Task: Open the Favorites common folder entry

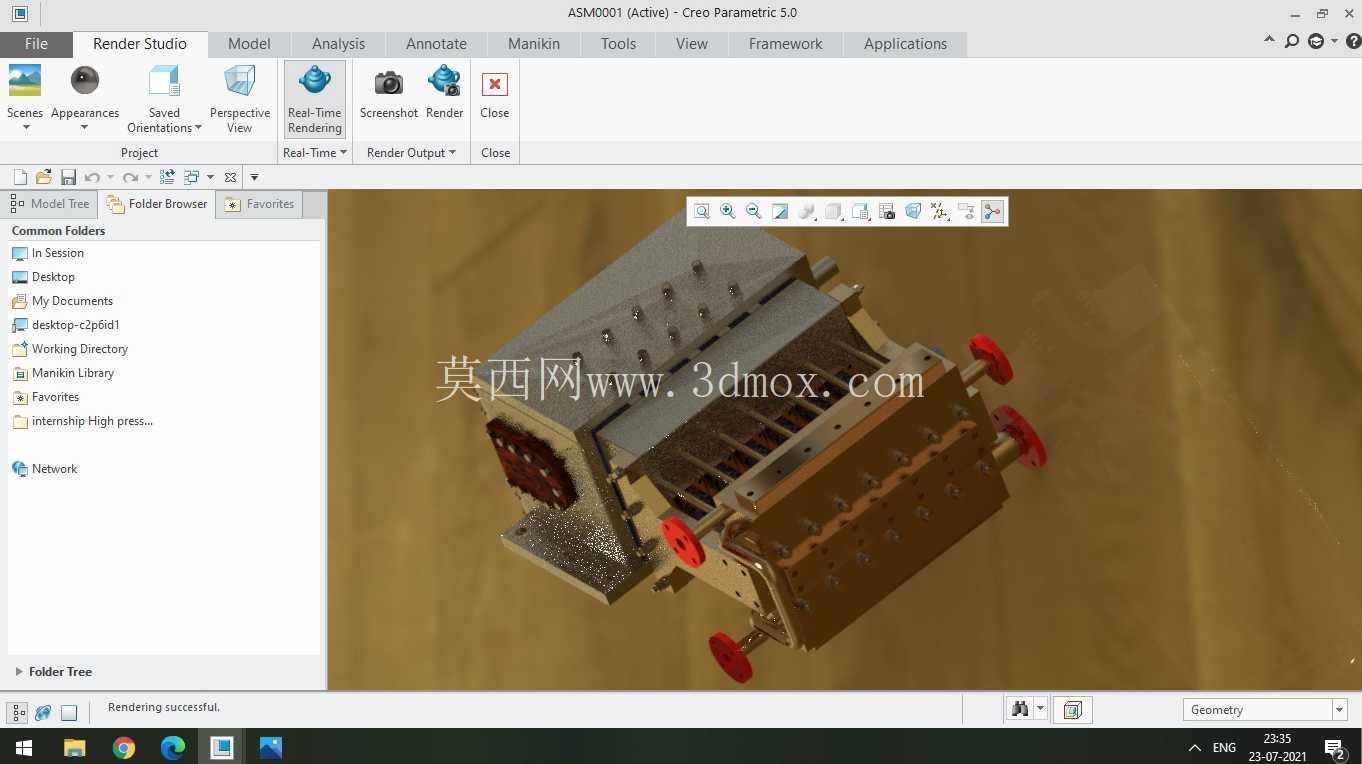Action: coord(45,397)
